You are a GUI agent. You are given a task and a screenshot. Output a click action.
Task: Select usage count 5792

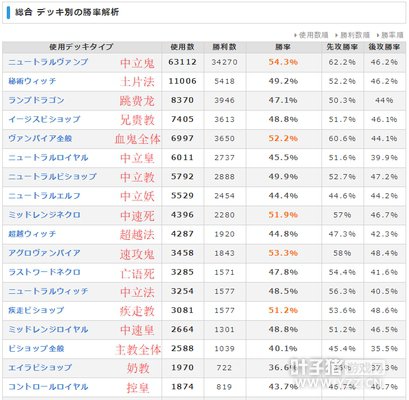182,176
